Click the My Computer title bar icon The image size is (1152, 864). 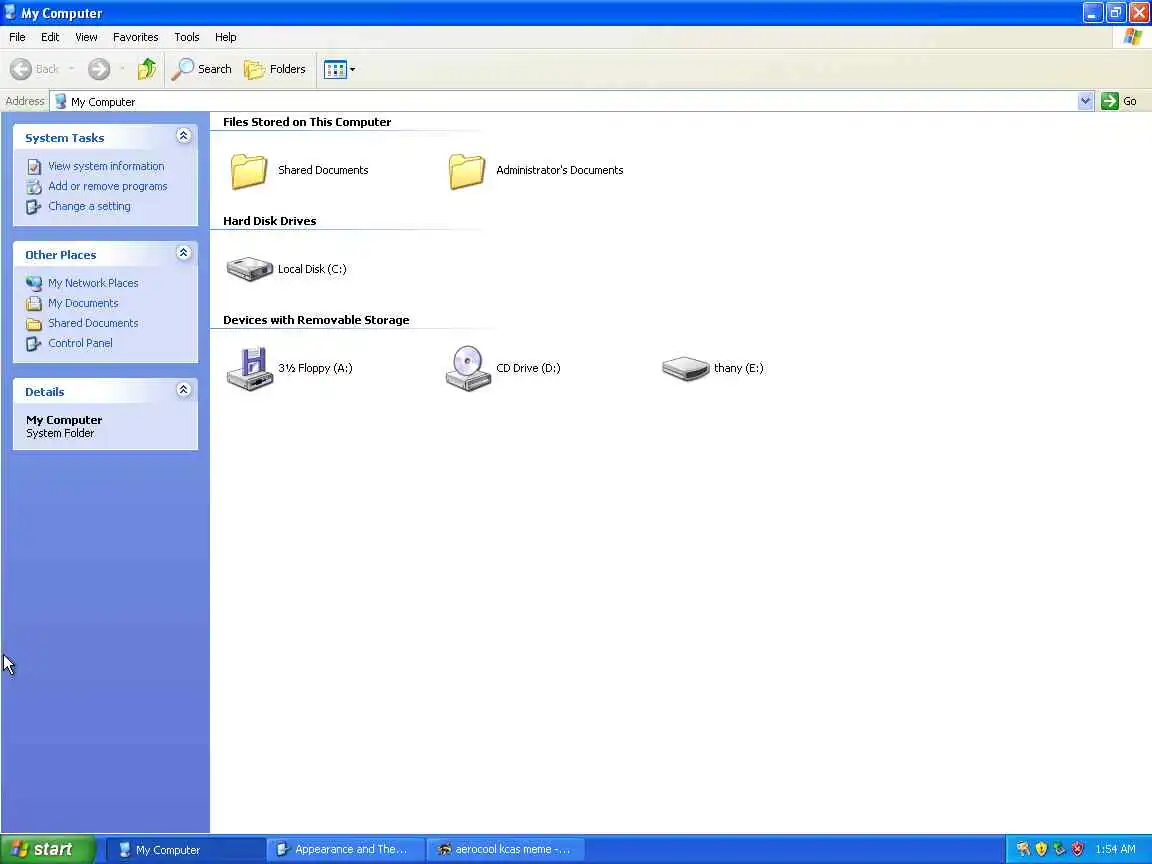[x=10, y=12]
